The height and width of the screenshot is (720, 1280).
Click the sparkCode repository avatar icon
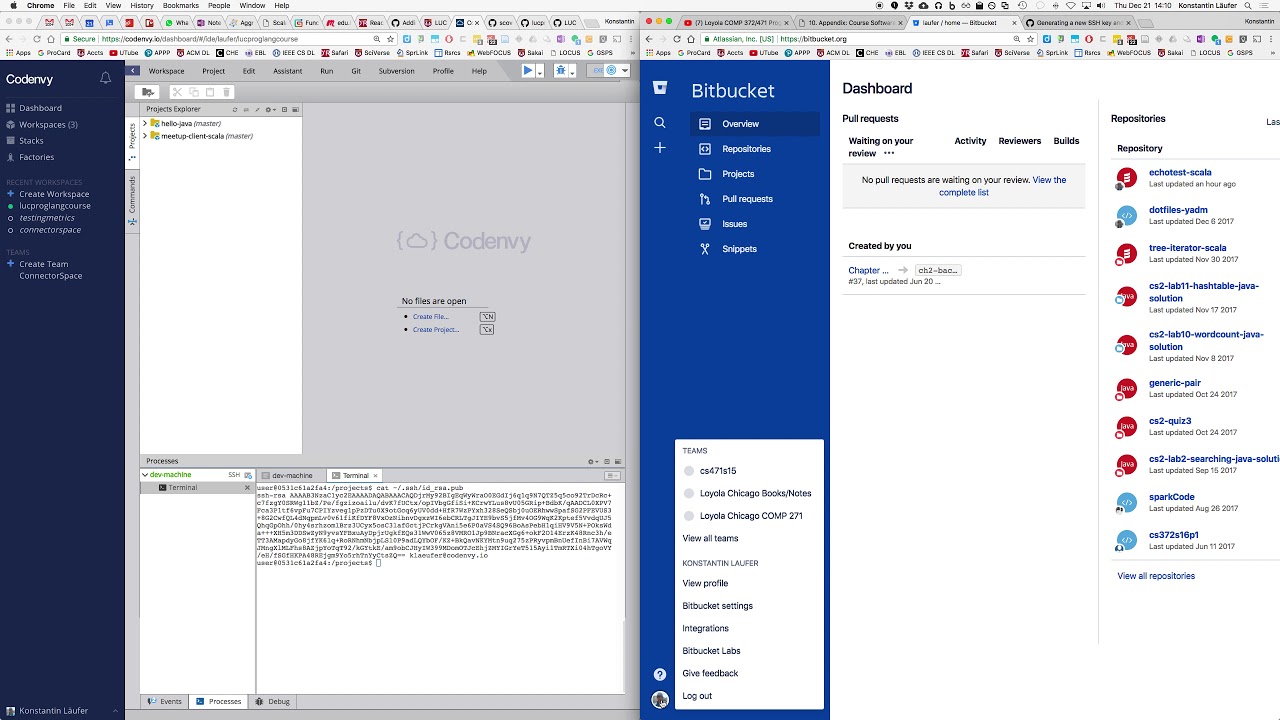(x=1126, y=502)
